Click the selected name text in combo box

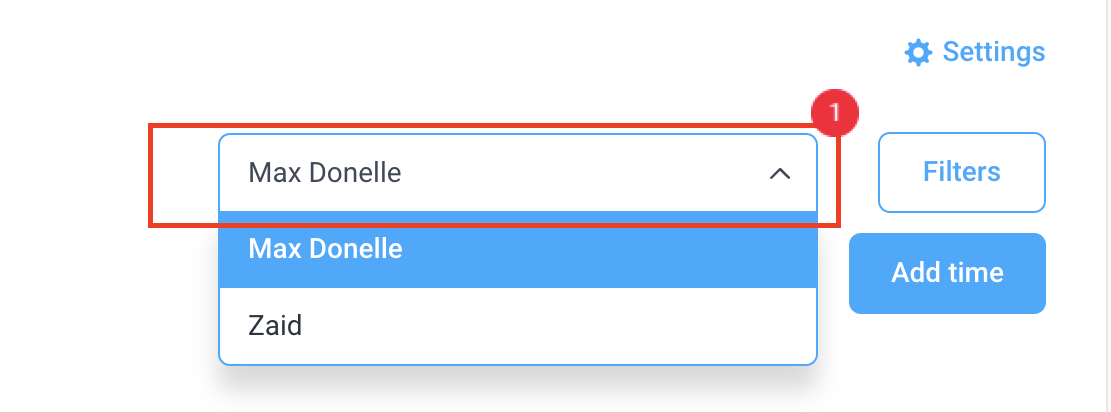click(x=325, y=173)
